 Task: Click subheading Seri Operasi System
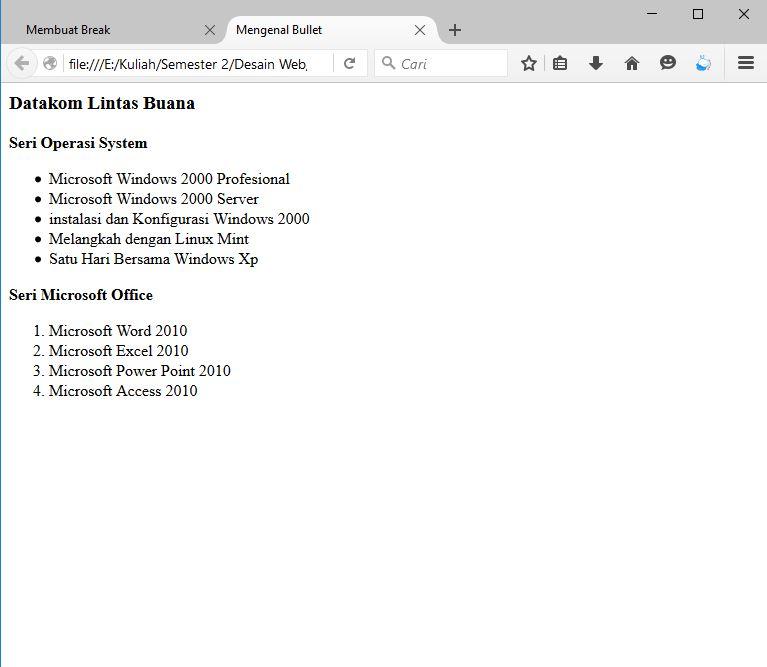coord(78,143)
